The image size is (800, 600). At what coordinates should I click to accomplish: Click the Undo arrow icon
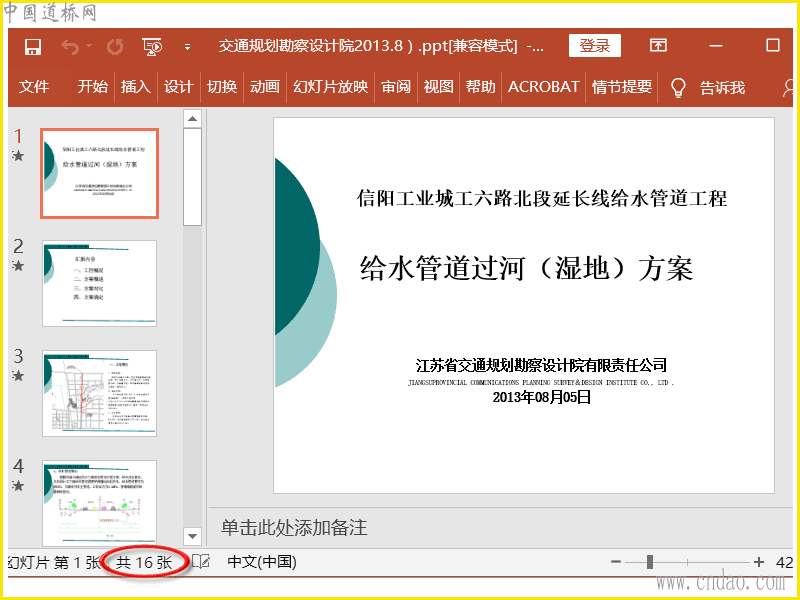point(70,47)
